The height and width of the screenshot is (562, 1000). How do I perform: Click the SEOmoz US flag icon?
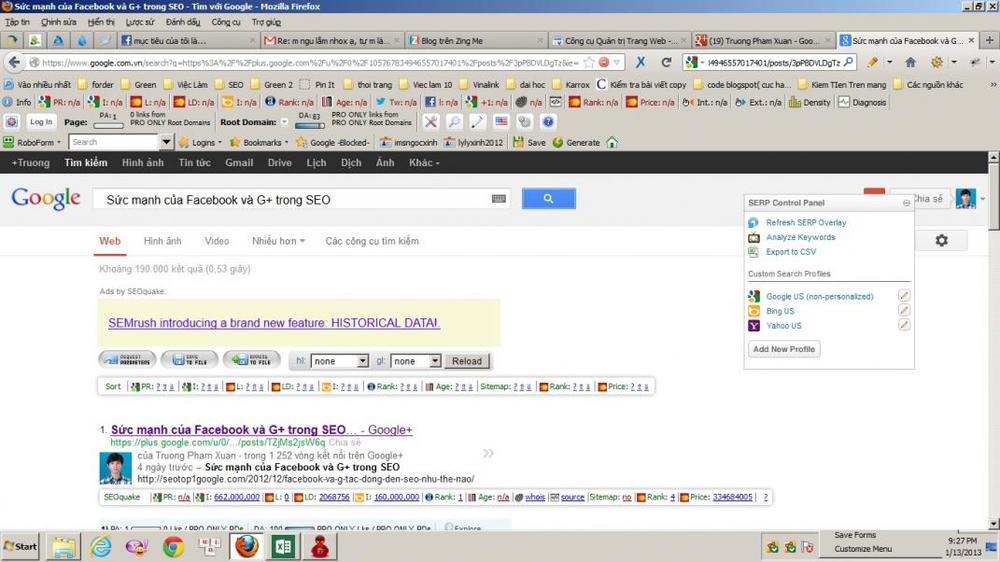[x=501, y=122]
